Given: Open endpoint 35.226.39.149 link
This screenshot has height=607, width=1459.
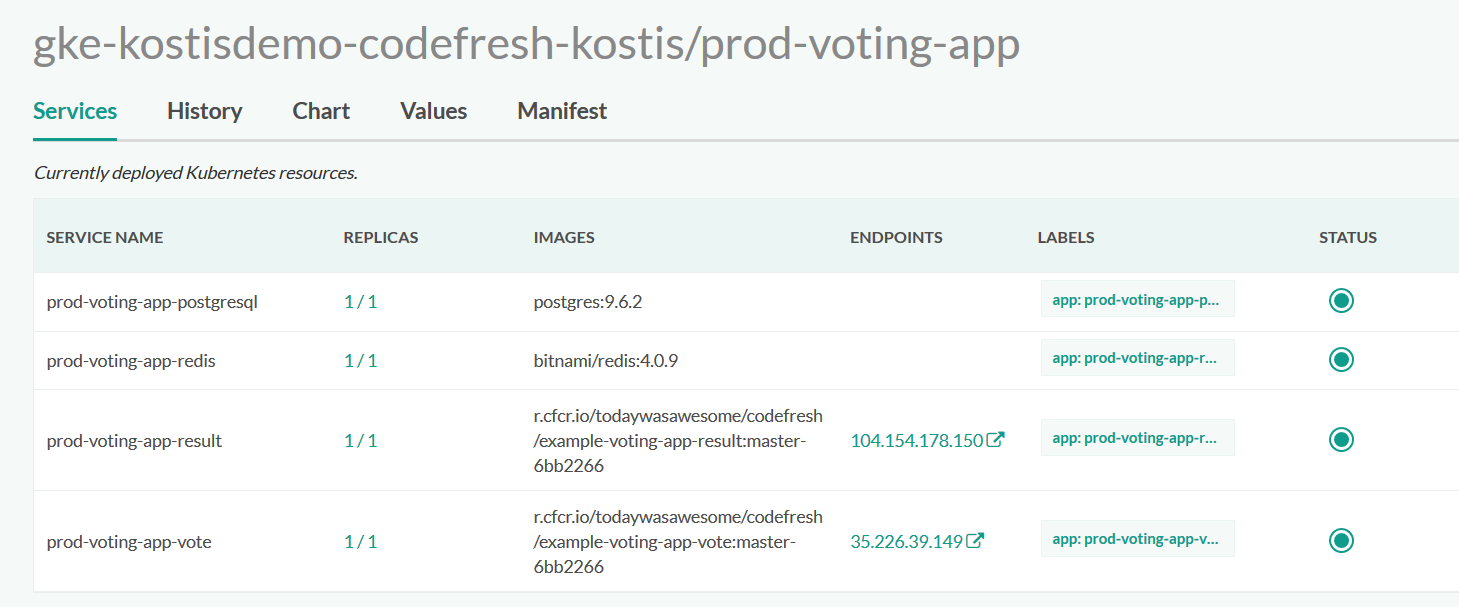Looking at the screenshot, I should [906, 541].
